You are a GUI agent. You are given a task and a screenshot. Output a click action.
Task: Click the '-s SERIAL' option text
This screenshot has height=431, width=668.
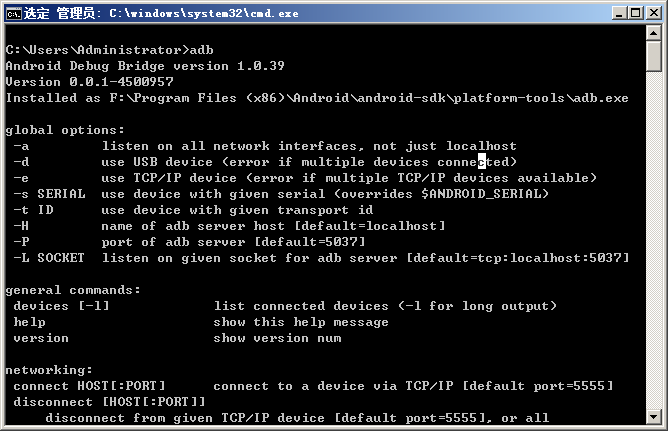49,194
